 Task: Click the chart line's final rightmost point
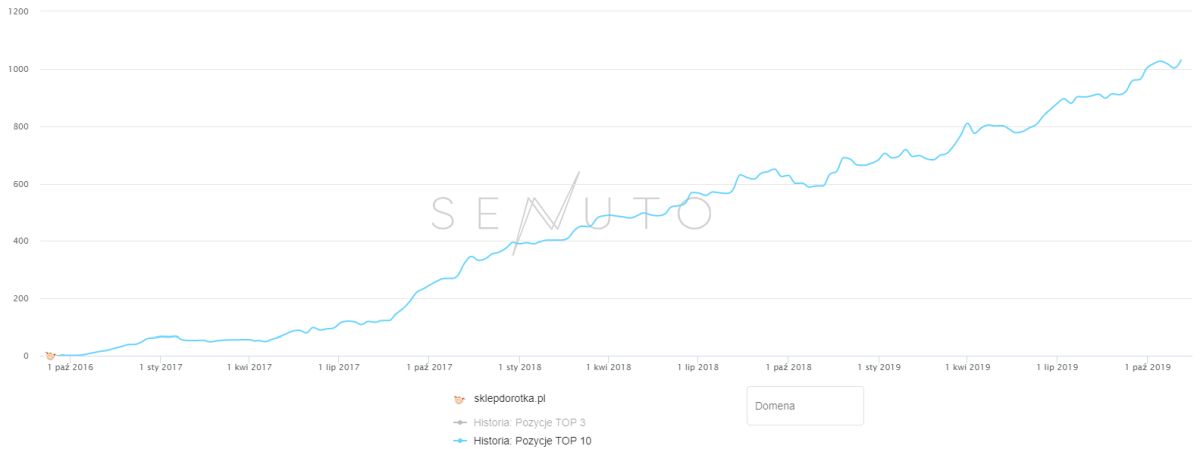pos(1181,61)
